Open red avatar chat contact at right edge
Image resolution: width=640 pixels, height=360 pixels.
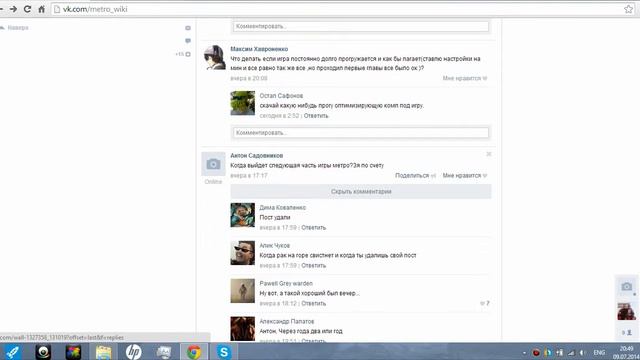coord(627,311)
